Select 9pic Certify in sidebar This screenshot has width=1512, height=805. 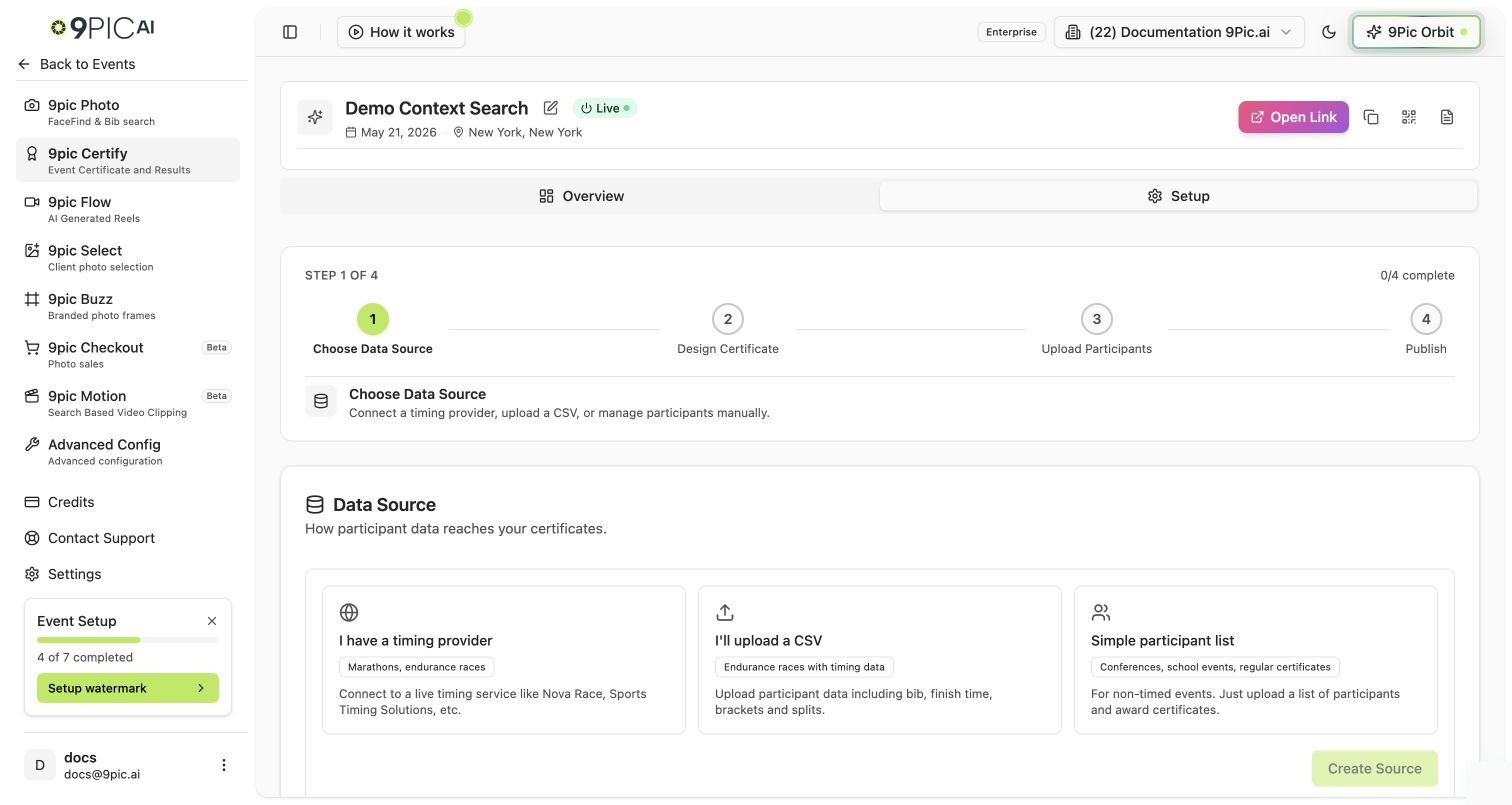(x=128, y=160)
